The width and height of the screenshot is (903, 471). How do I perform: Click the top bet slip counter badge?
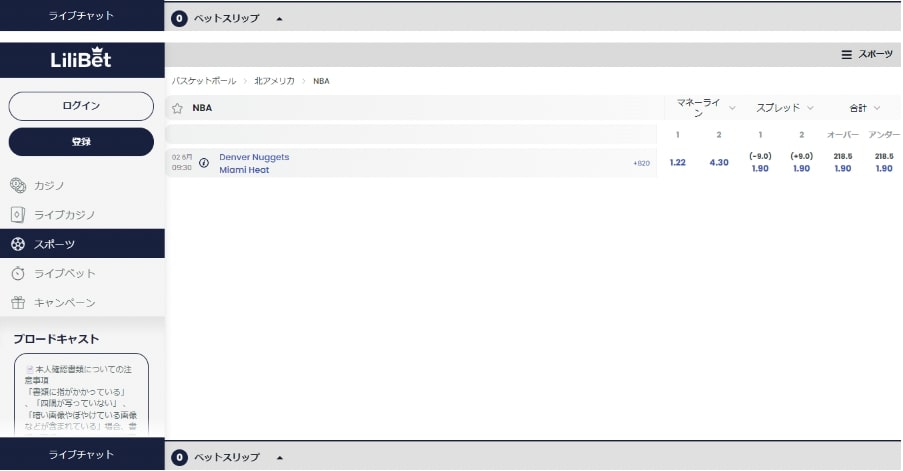pyautogui.click(x=179, y=18)
